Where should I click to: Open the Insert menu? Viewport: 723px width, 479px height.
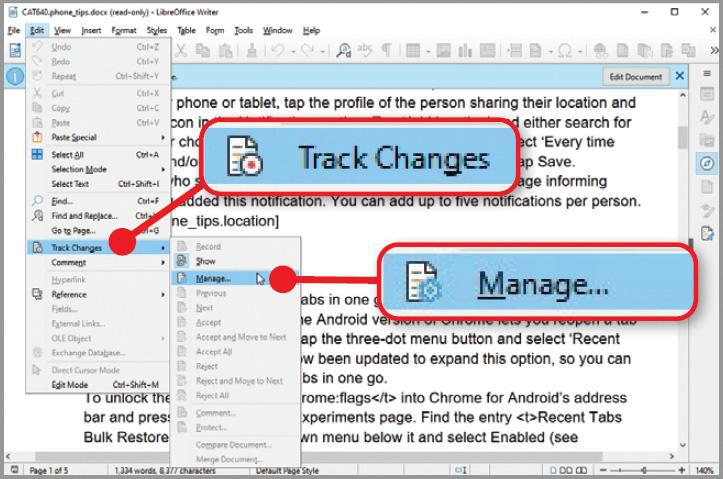click(91, 30)
